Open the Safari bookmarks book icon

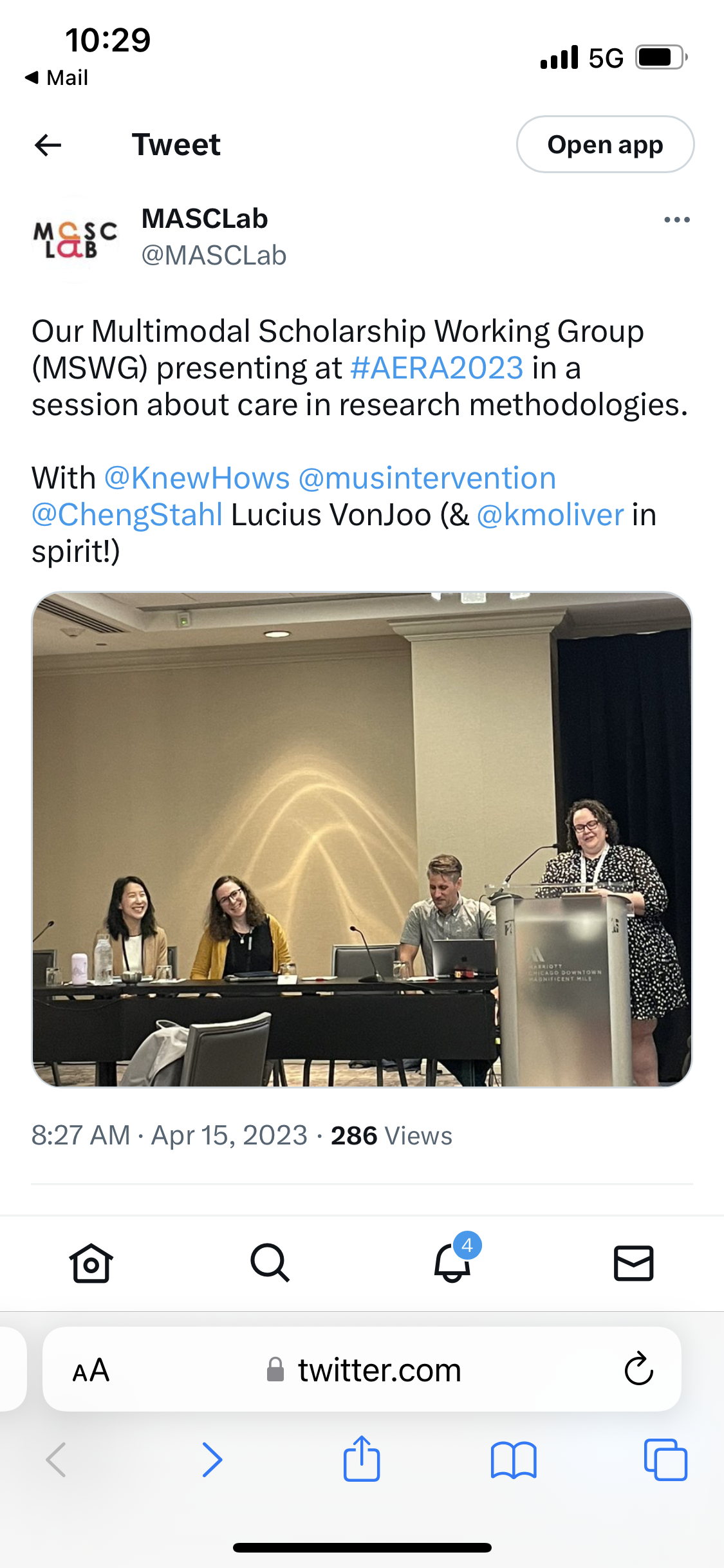(x=514, y=1460)
